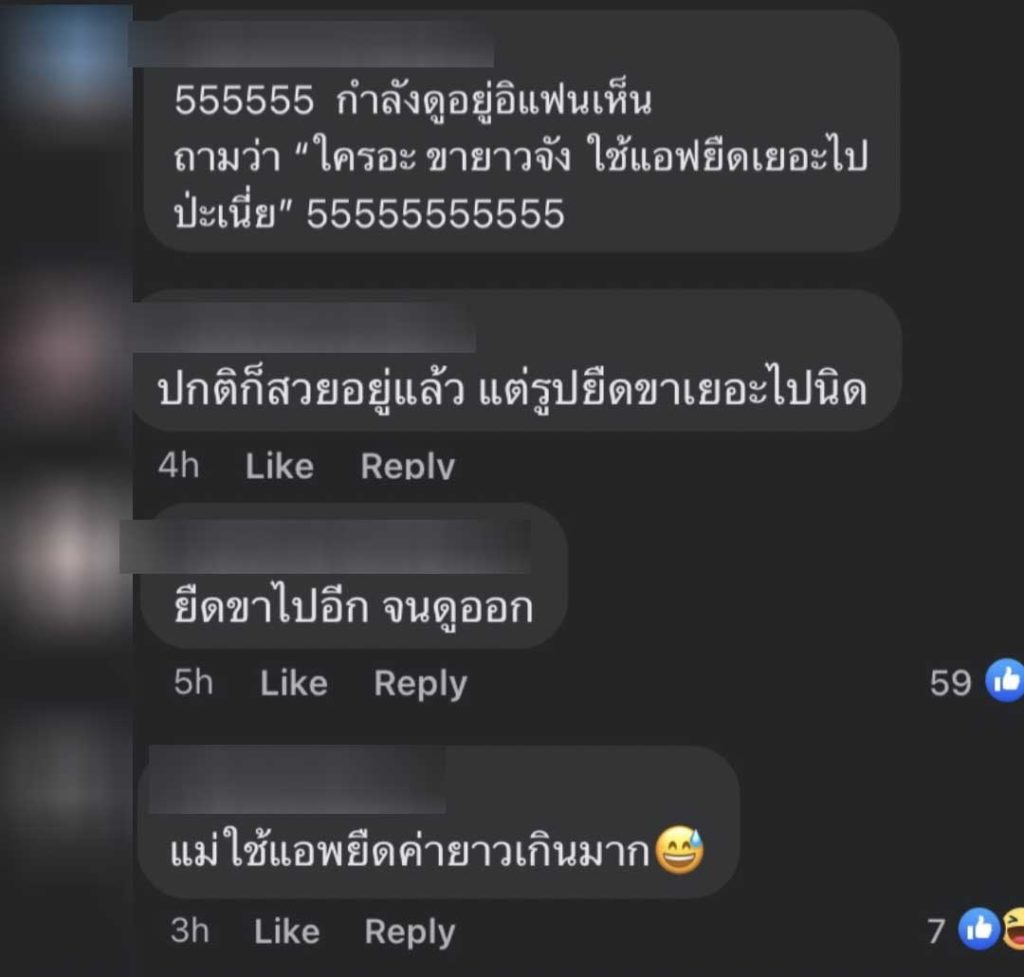This screenshot has height=977, width=1024.
Task: Click the sweat-smile emoji in the comment
Action: tap(679, 850)
